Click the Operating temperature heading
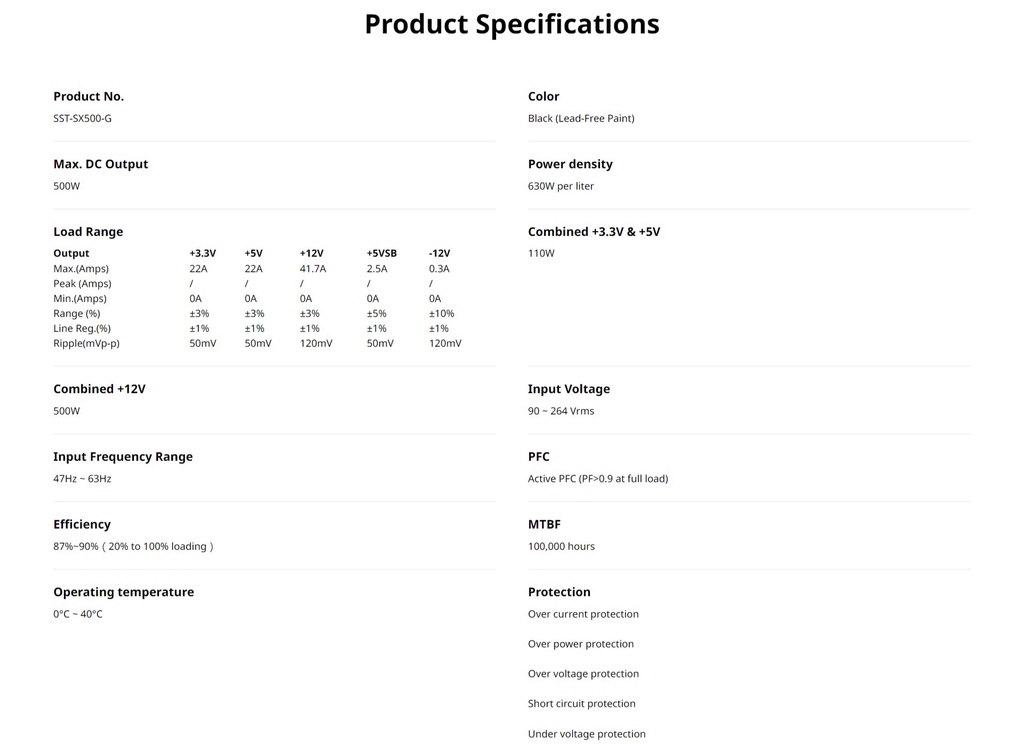 pos(123,592)
